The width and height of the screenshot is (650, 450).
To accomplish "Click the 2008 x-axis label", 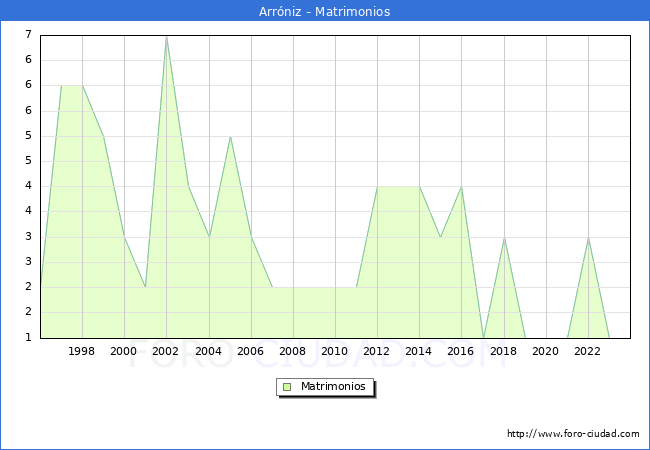I will (x=293, y=351).
